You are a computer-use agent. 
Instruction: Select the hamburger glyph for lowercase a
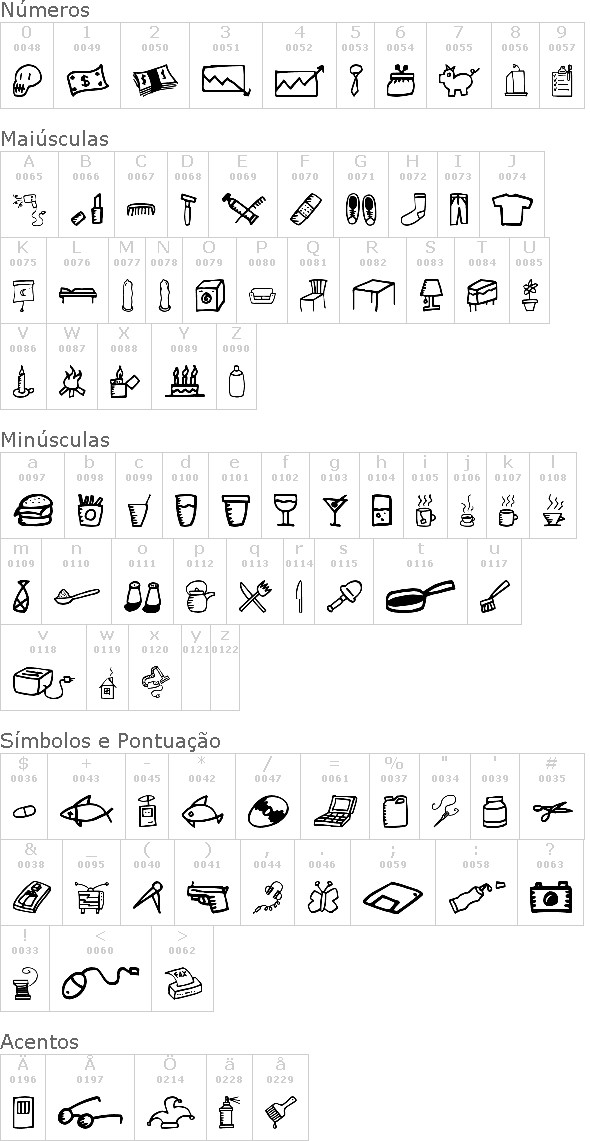[33, 509]
